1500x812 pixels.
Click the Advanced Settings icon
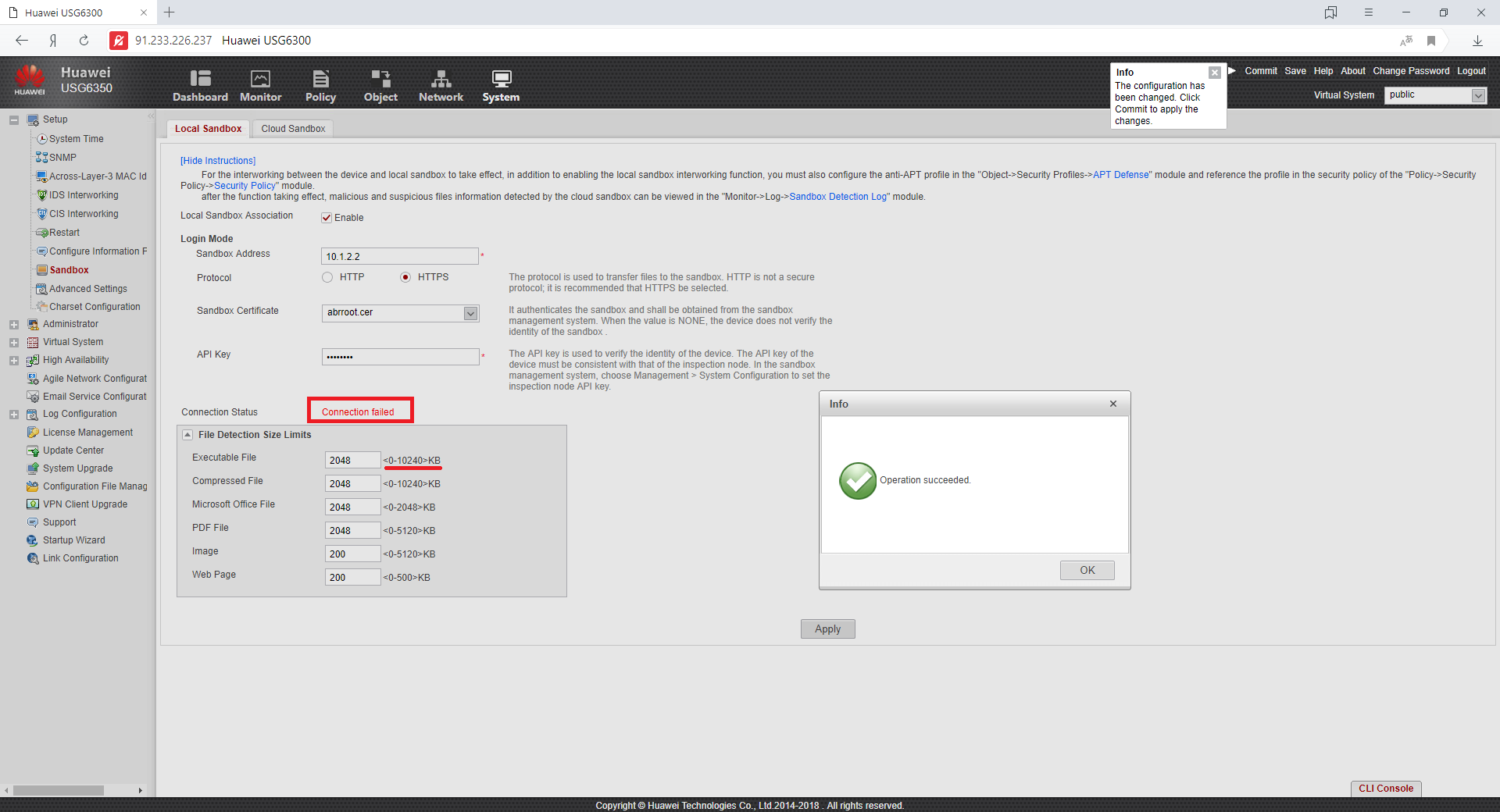point(42,289)
